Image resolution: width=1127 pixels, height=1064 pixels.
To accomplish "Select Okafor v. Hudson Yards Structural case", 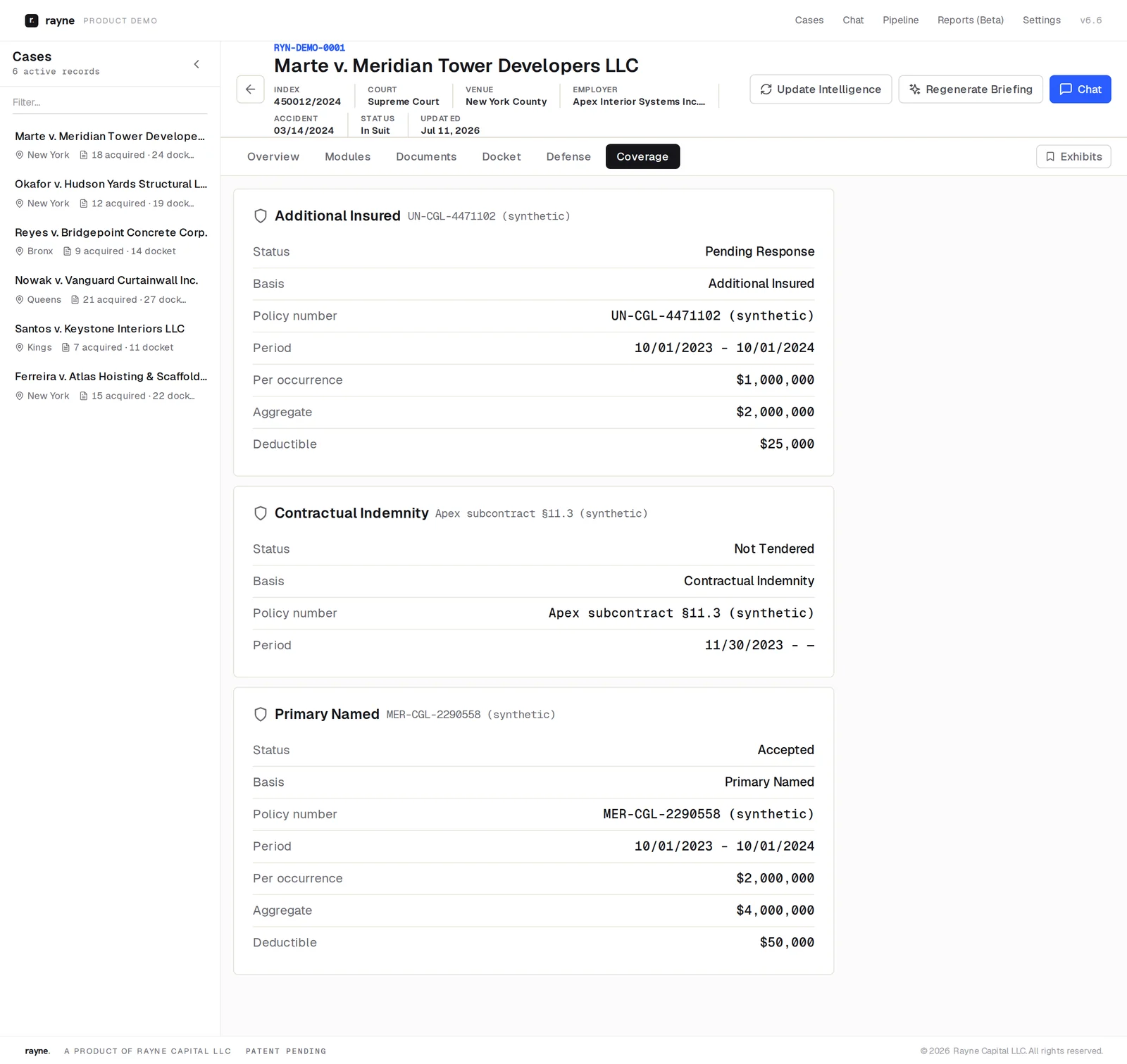I will pyautogui.click(x=111, y=193).
